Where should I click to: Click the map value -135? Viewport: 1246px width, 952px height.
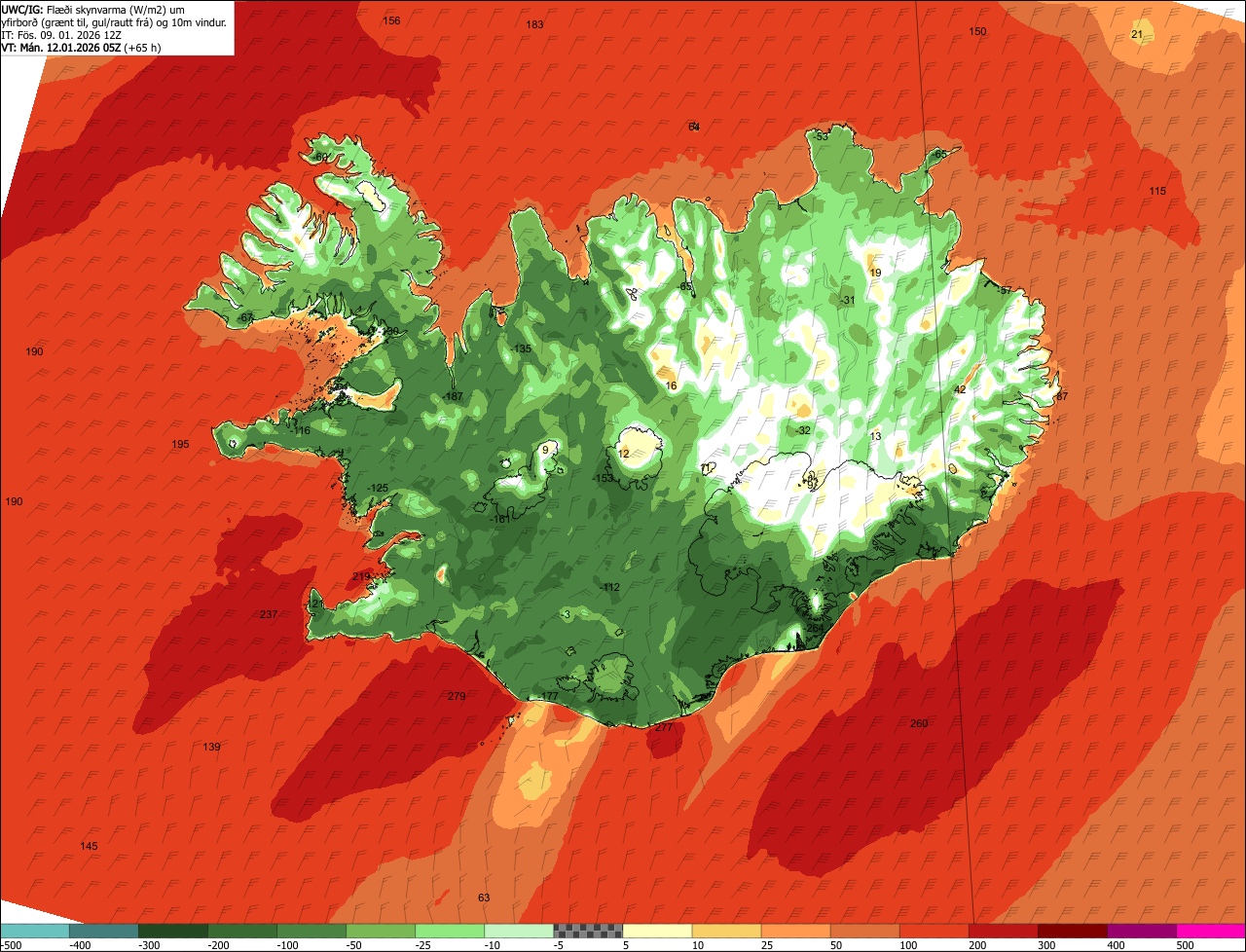(521, 348)
